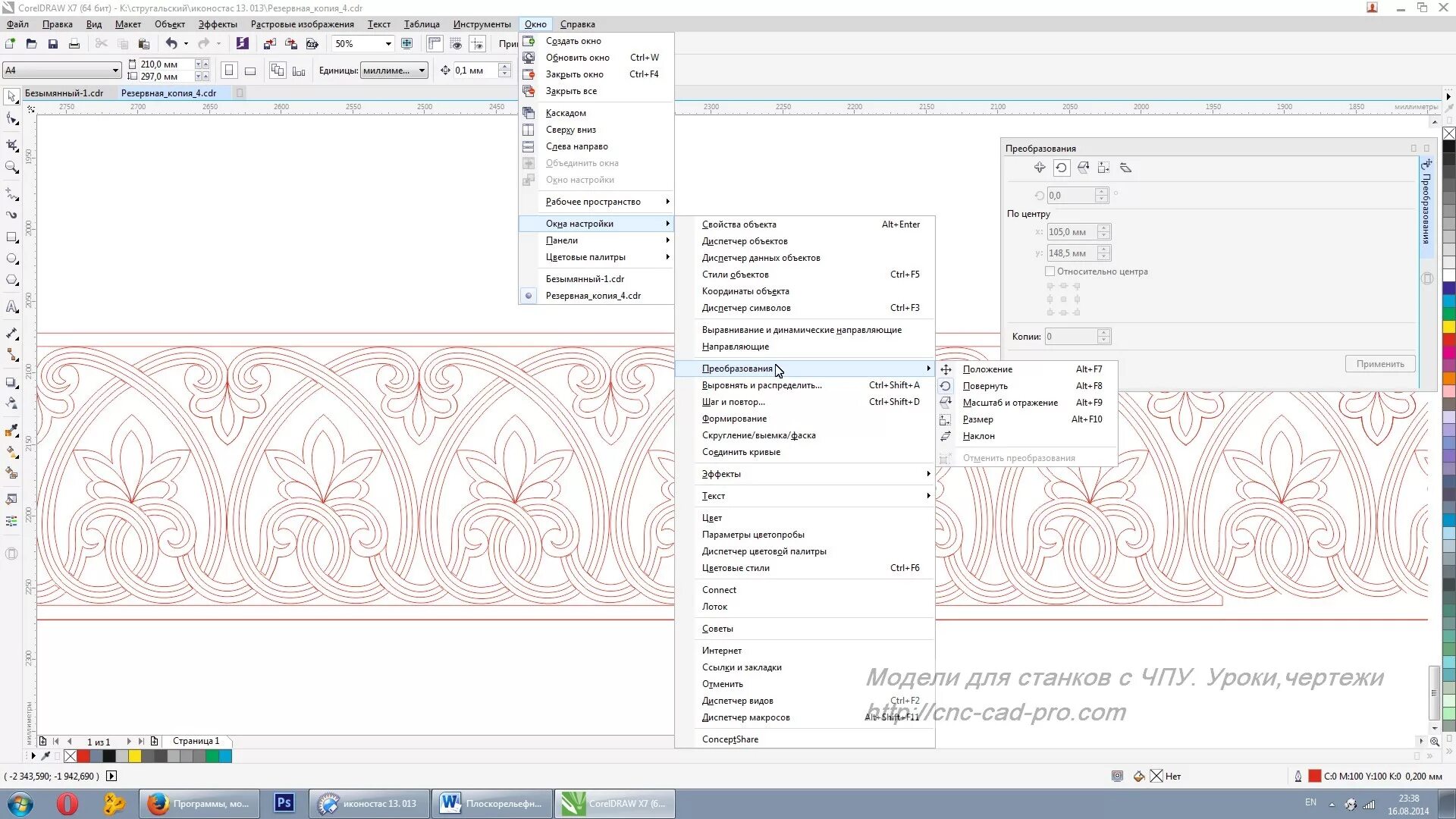Image resolution: width=1456 pixels, height=819 pixels.
Task: Select the Scale and mirror transformation icon
Action: (x=1083, y=168)
